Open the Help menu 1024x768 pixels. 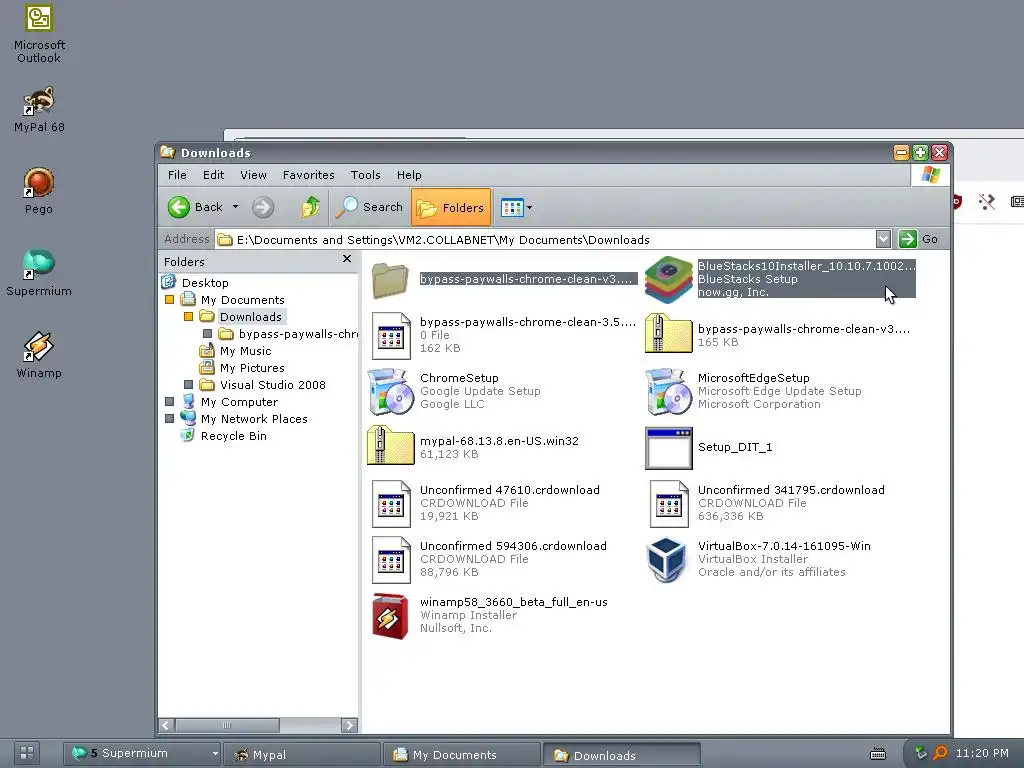pos(409,175)
